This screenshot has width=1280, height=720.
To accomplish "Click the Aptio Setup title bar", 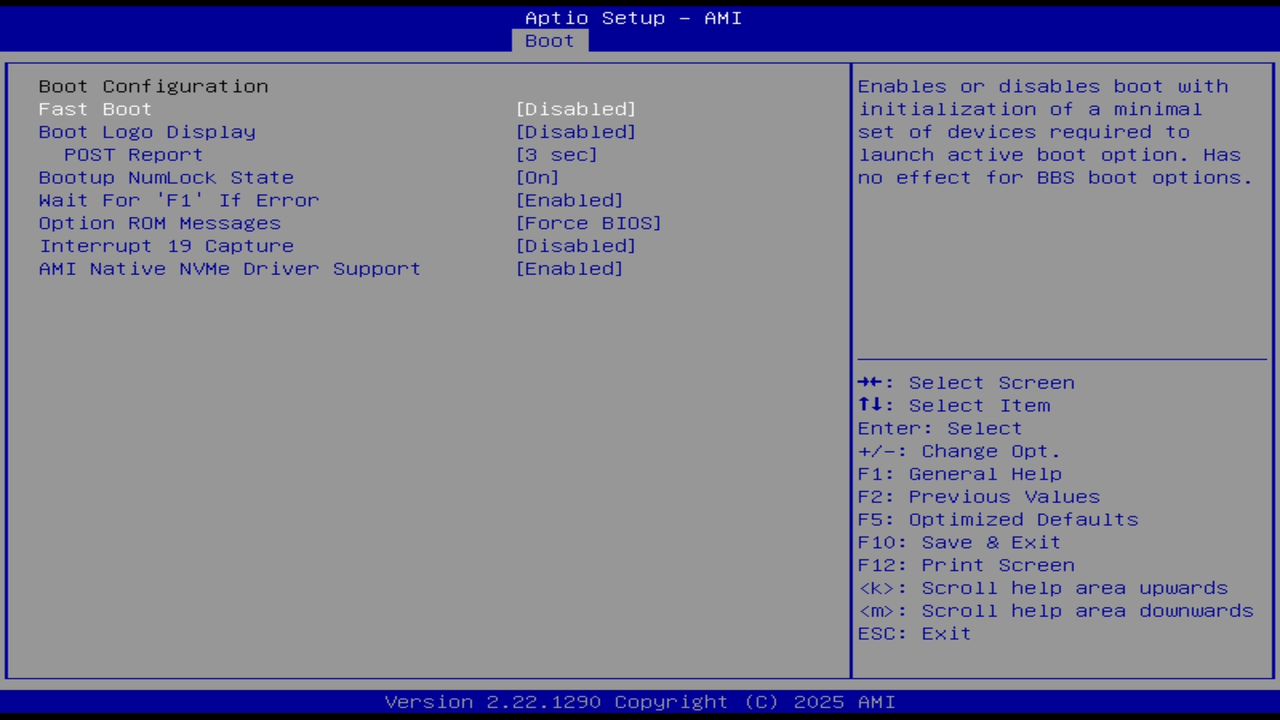I will tap(633, 18).
